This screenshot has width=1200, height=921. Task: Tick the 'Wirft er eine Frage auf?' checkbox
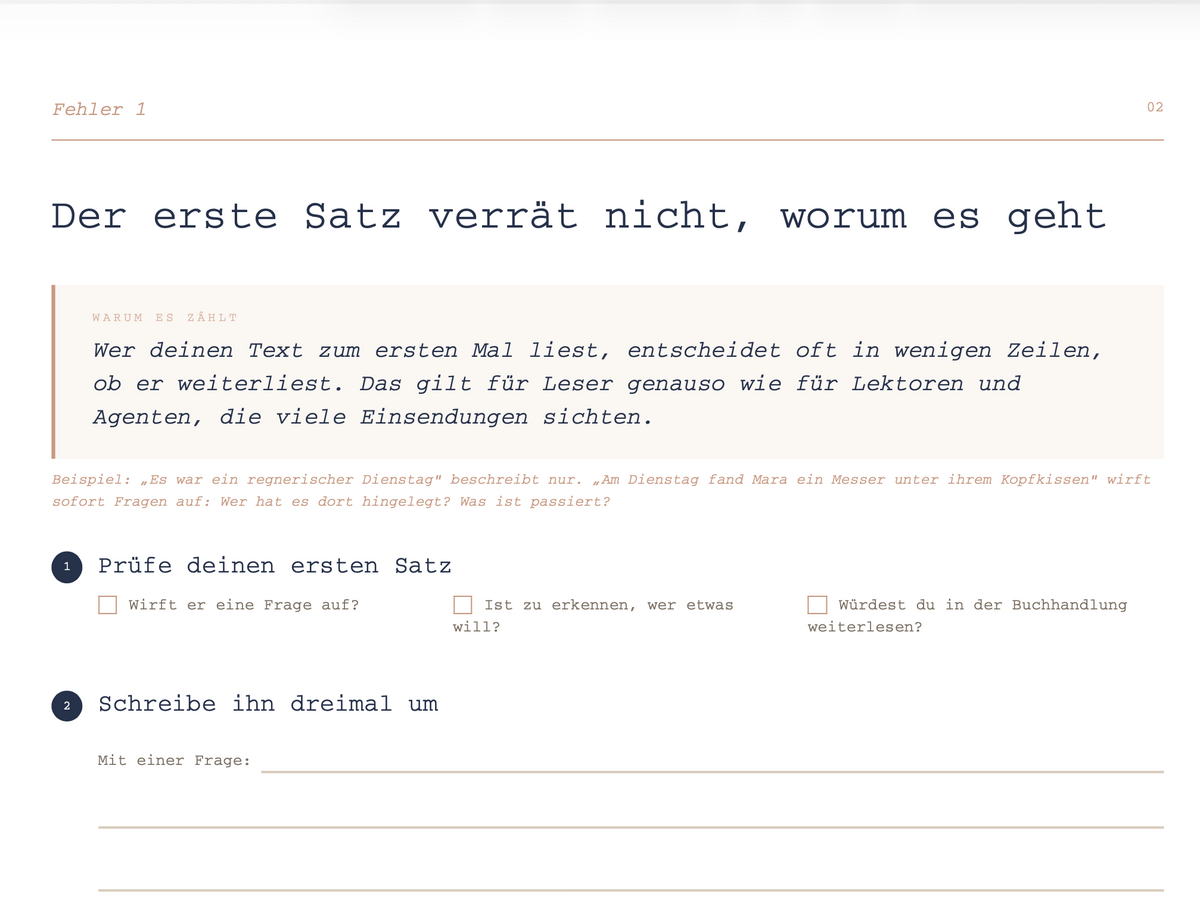click(108, 605)
